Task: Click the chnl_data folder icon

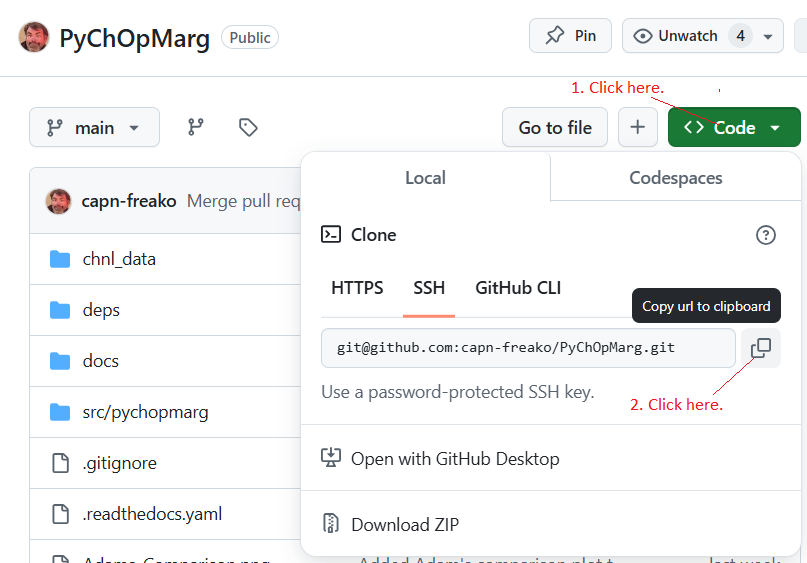Action: (x=60, y=259)
